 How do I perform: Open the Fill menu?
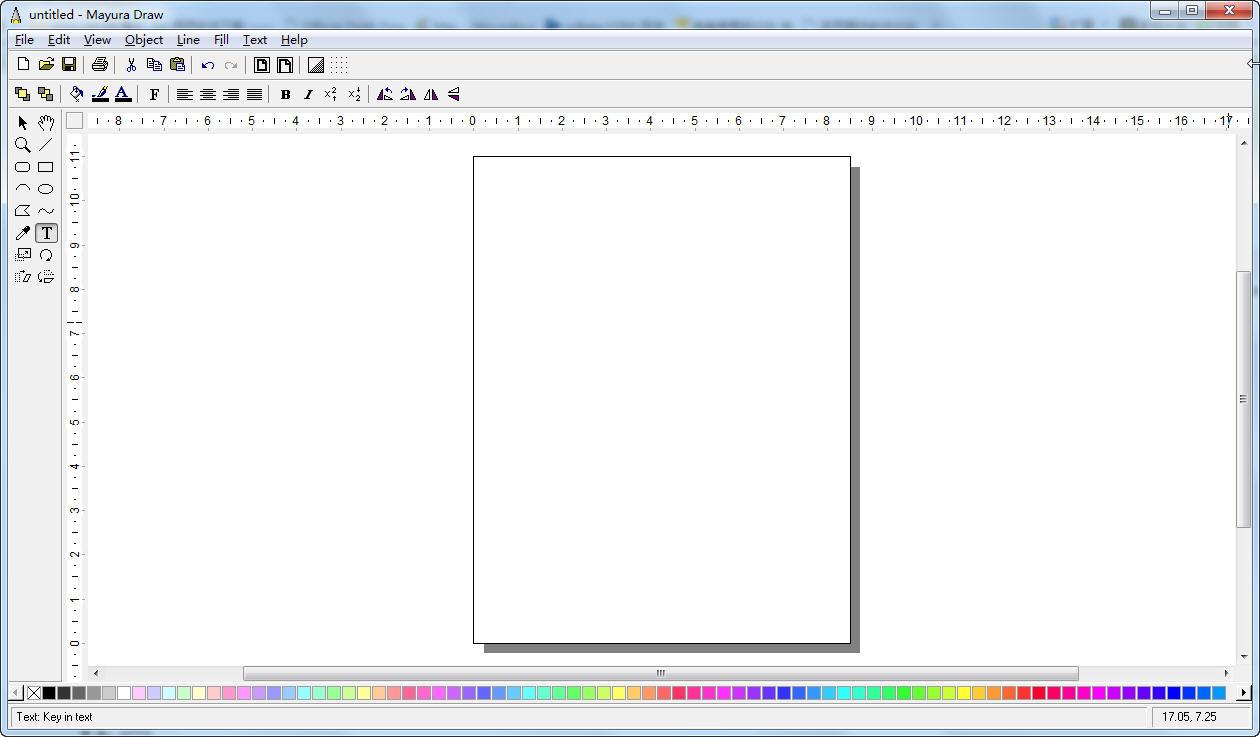221,40
